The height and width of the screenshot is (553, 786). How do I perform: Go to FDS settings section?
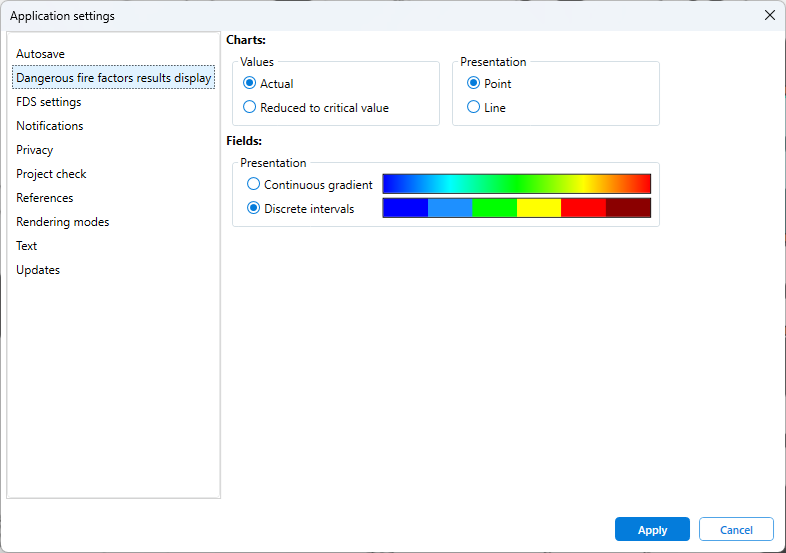point(49,102)
